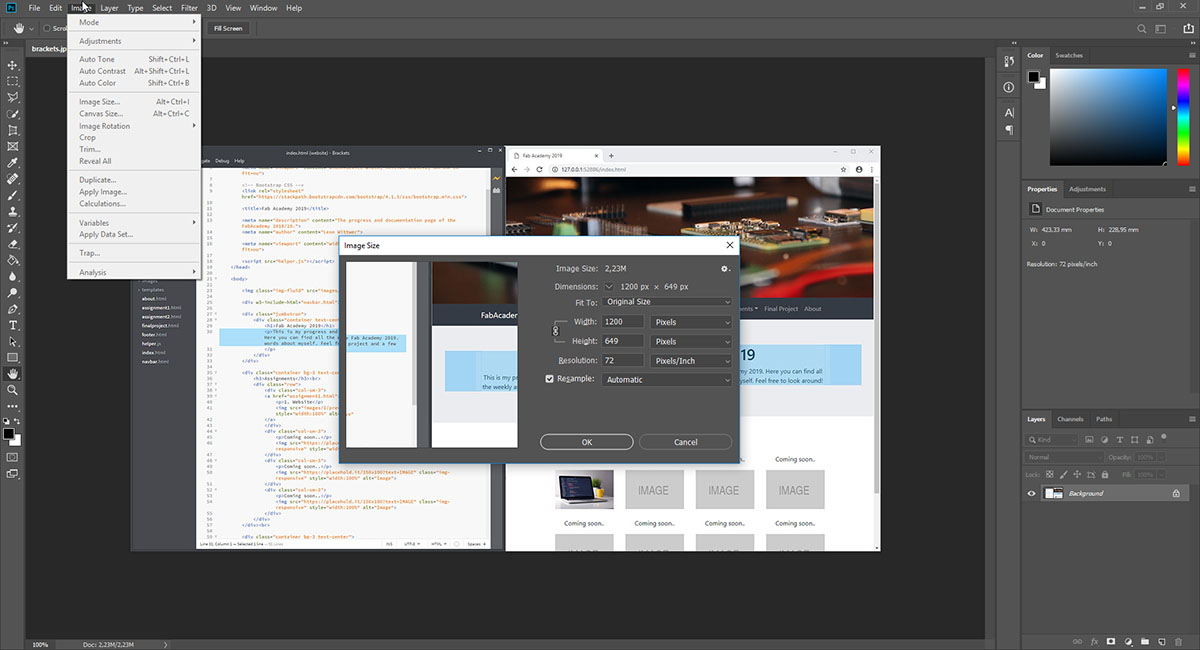Create a new layer with the Layers panel icon

click(1162, 640)
